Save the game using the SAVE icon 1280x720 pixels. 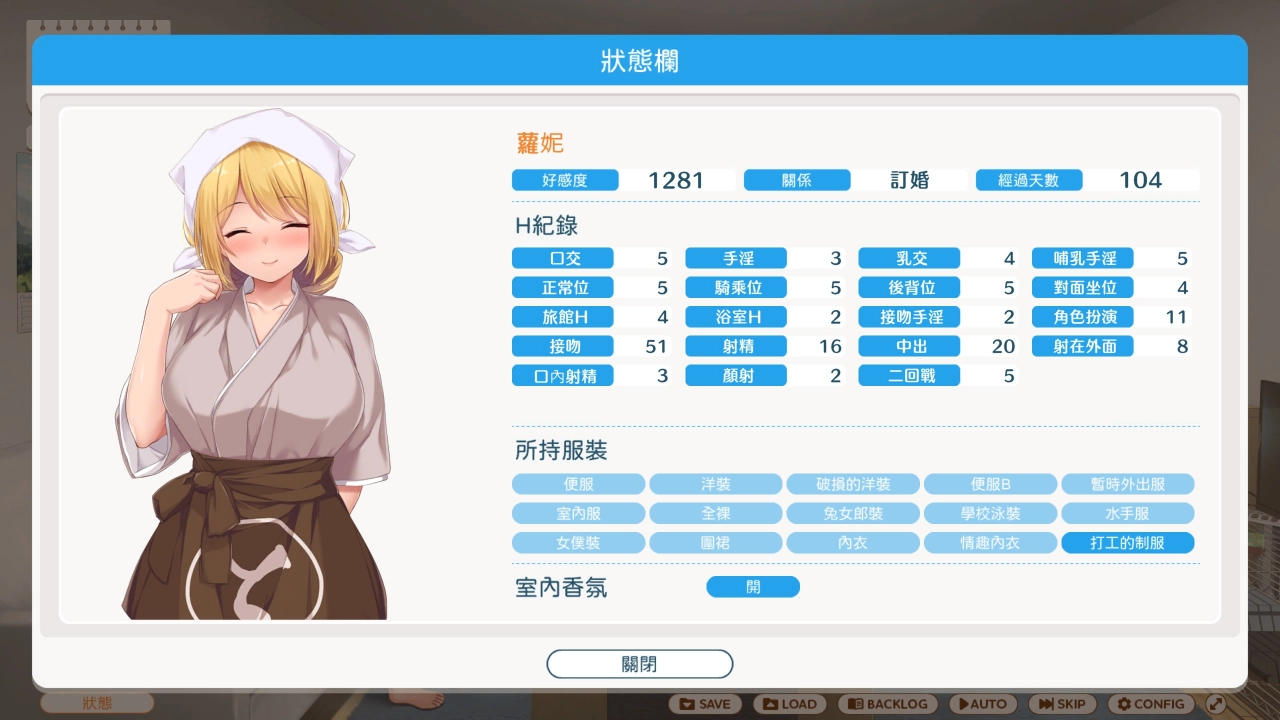point(705,703)
